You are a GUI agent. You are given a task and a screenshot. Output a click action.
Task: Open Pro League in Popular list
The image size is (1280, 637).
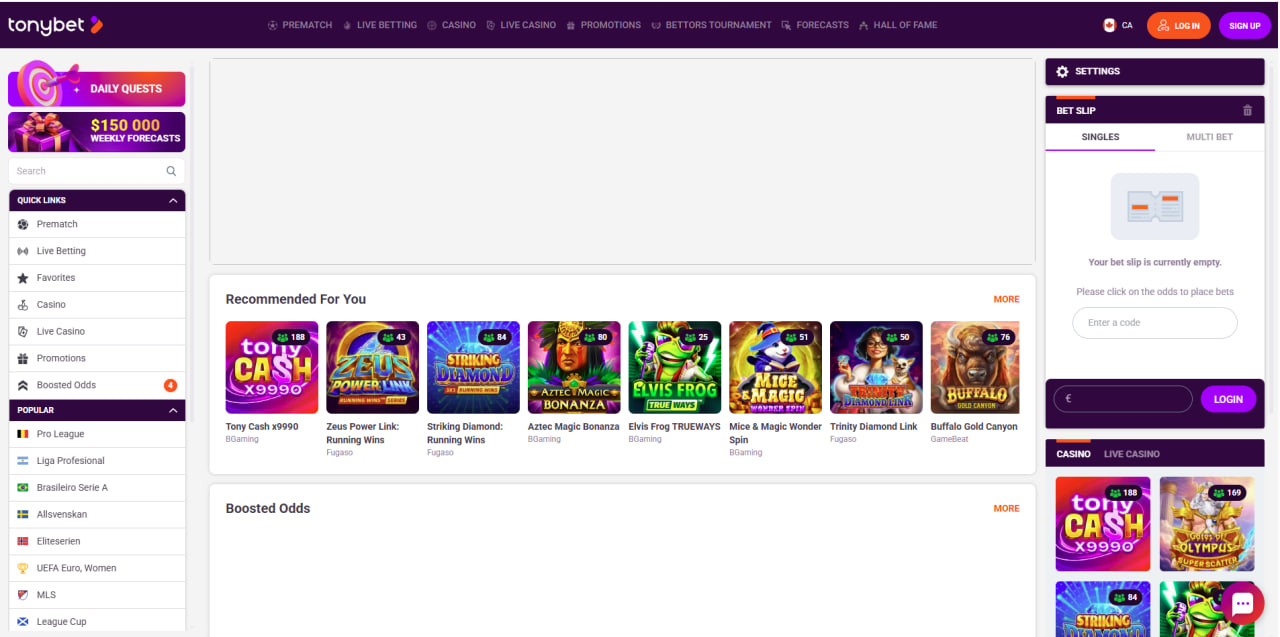tap(97, 434)
